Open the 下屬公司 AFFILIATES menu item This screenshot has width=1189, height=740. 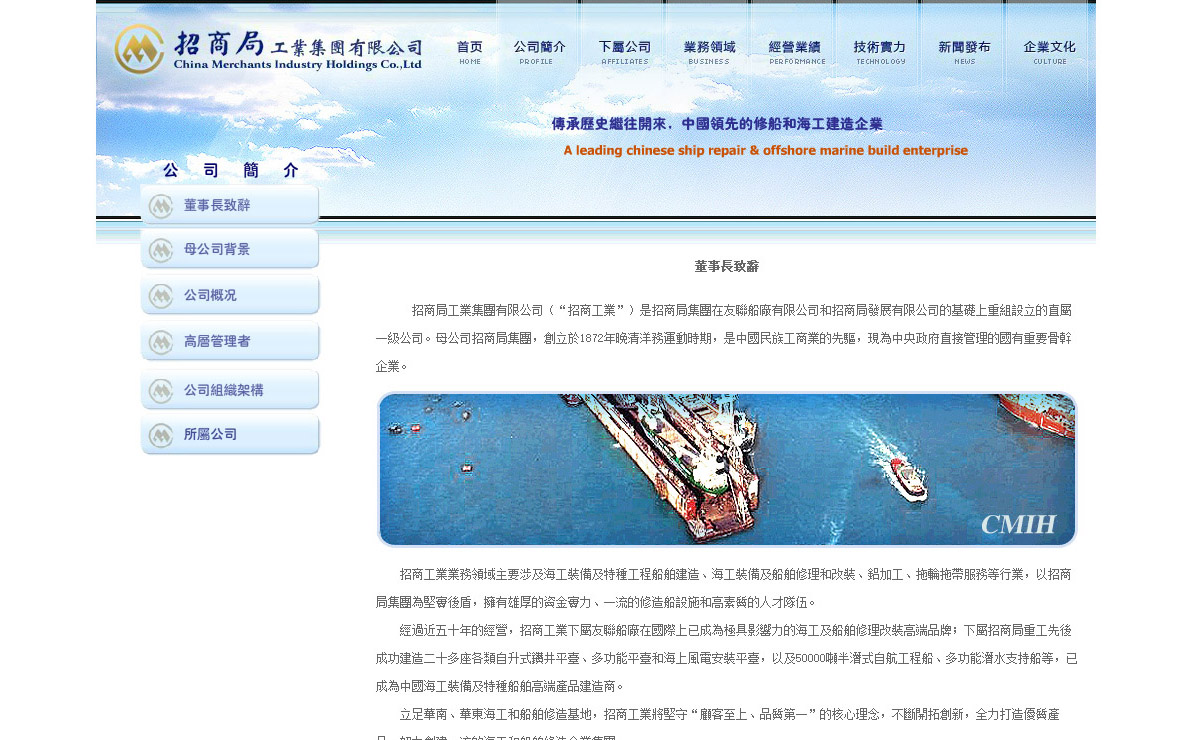tap(625, 52)
